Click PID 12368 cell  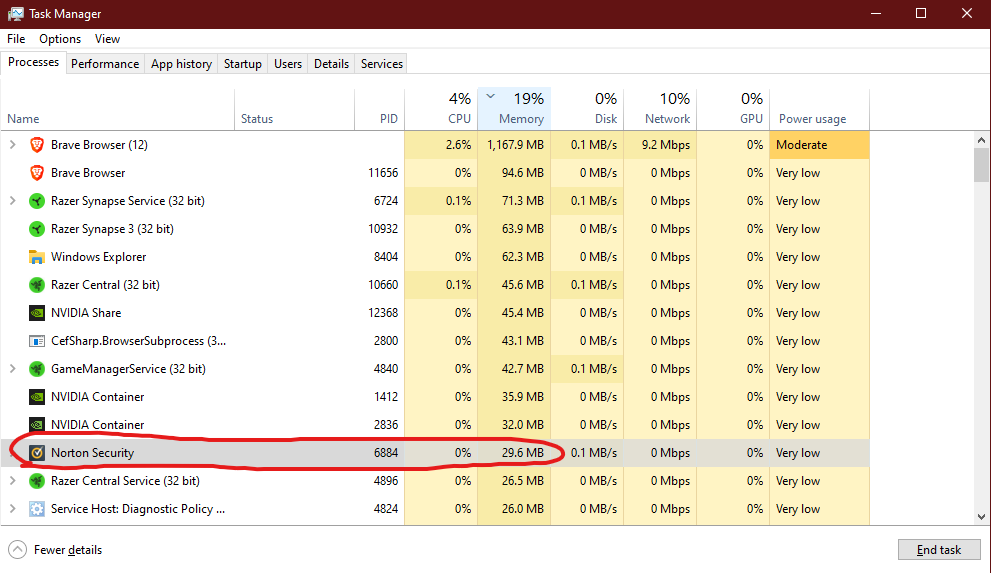coord(383,313)
